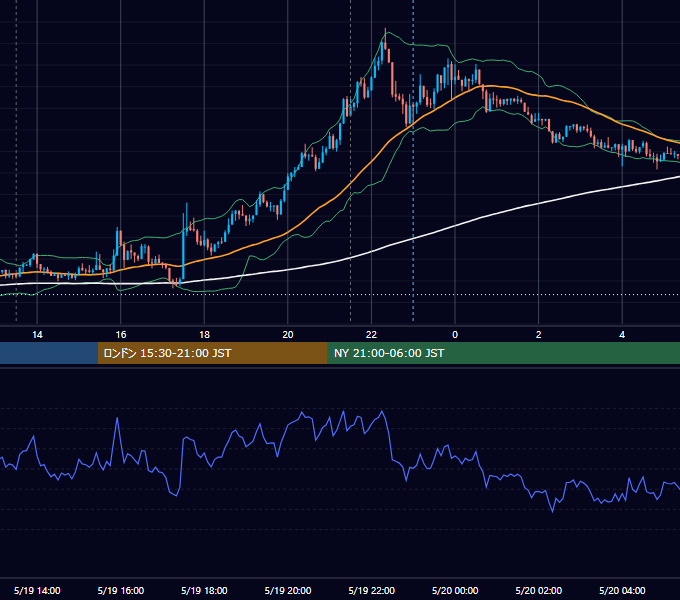Click the NY 21:00-06:00 JST session bar
The image size is (680, 600).
pyautogui.click(x=503, y=353)
